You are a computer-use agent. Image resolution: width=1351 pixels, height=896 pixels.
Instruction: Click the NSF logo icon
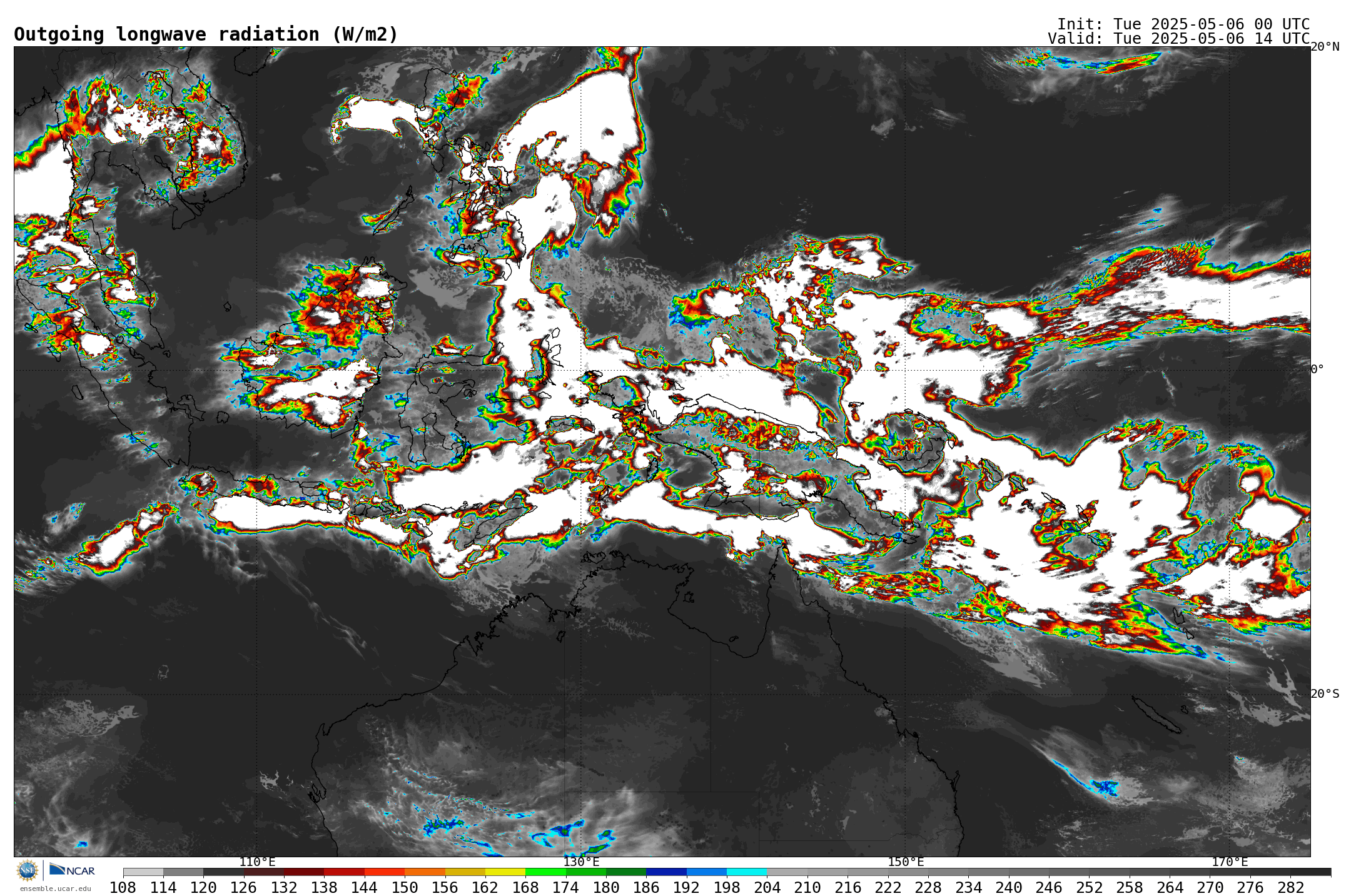(28, 870)
